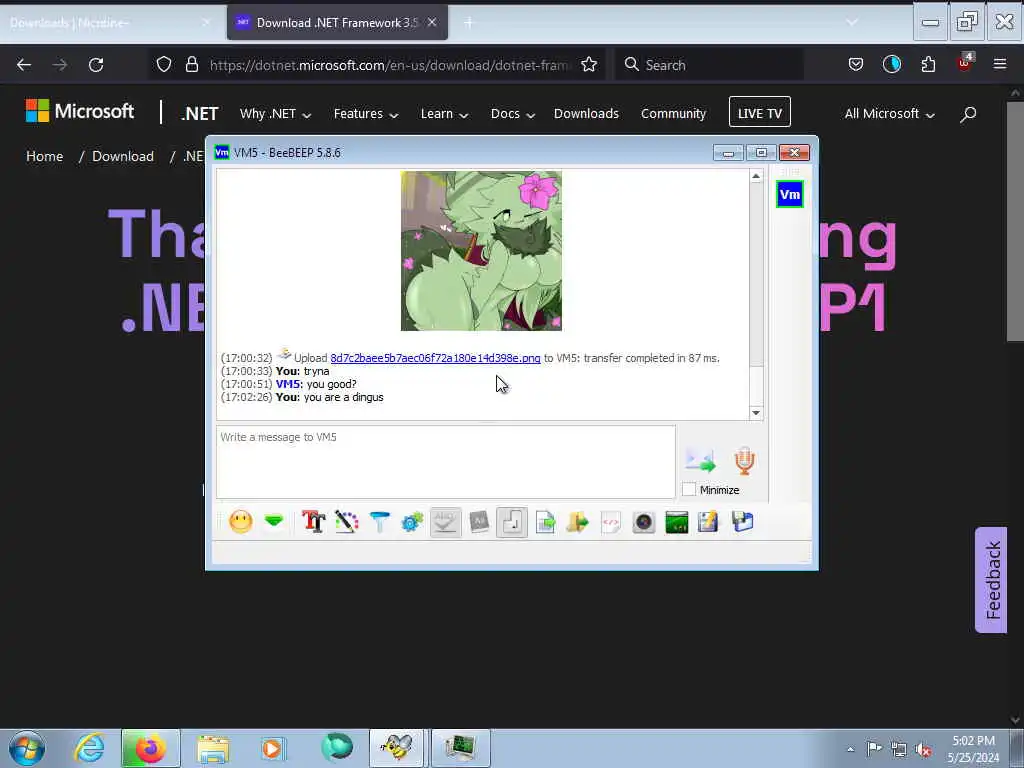Open the list all tabs chevron
Image resolution: width=1024 pixels, height=768 pixels.
click(852, 22)
